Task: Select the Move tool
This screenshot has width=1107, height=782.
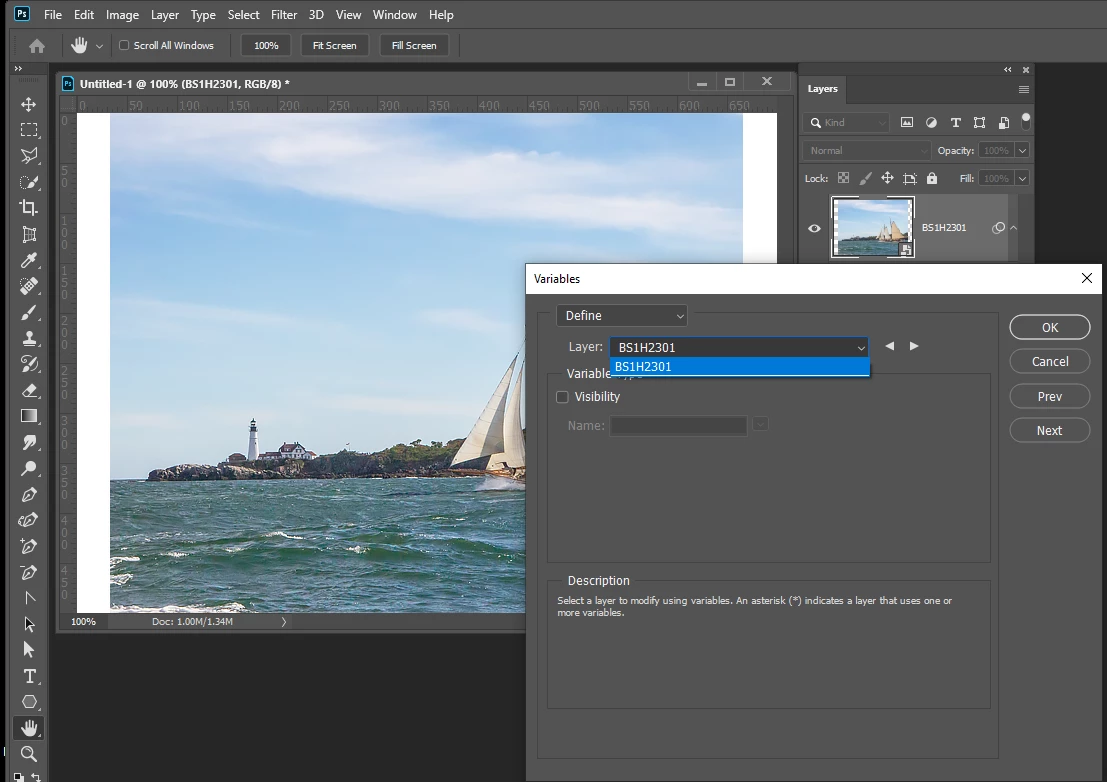Action: (29, 105)
